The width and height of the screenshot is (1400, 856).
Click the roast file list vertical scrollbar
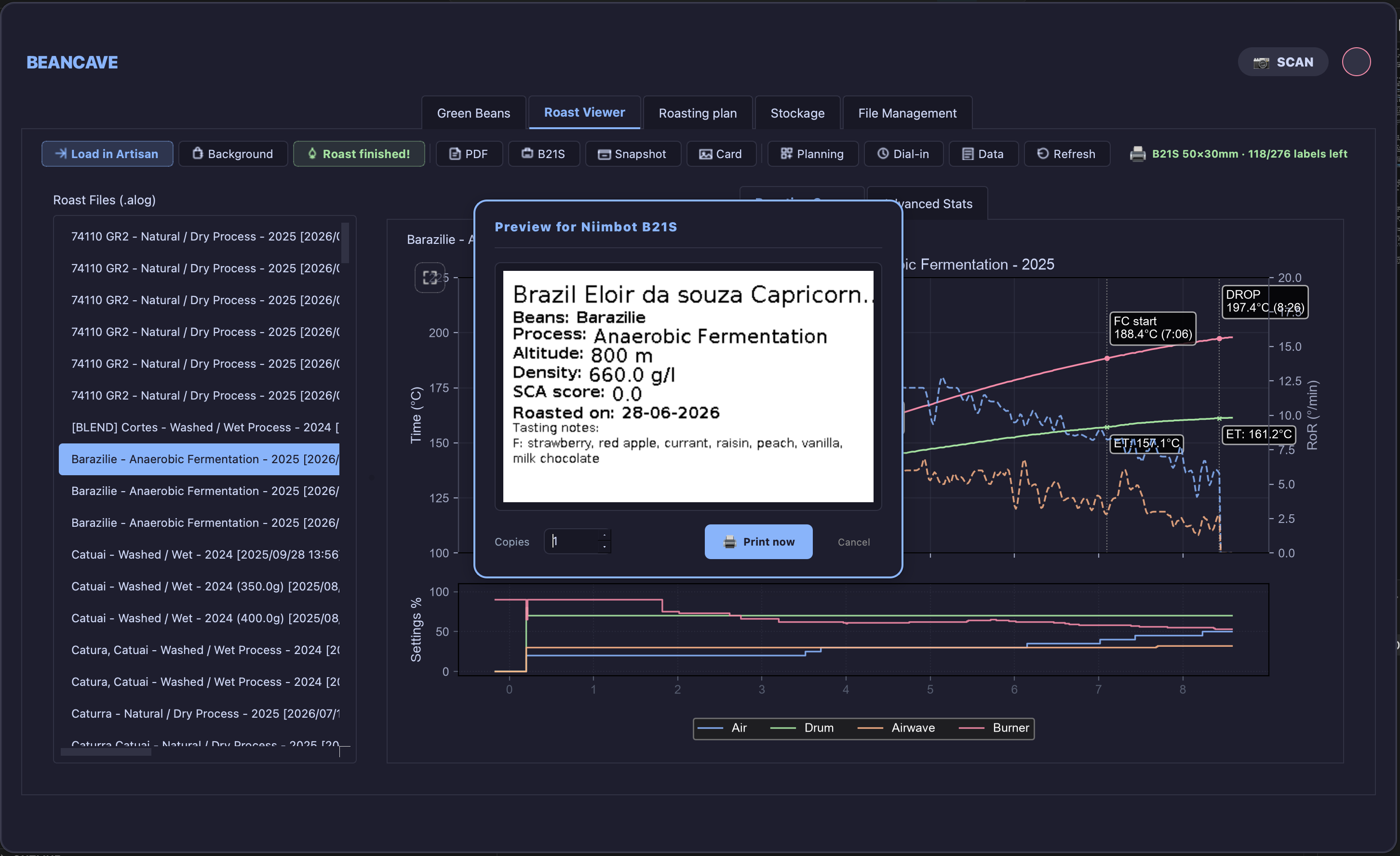tap(345, 243)
